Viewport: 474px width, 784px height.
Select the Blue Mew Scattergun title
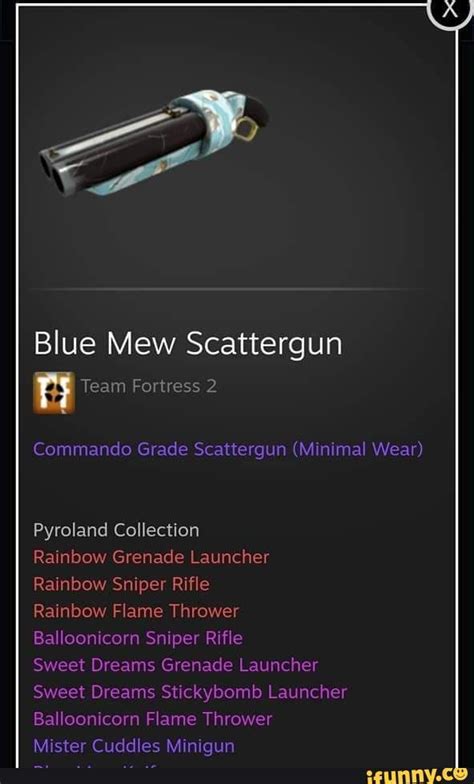[x=188, y=344]
